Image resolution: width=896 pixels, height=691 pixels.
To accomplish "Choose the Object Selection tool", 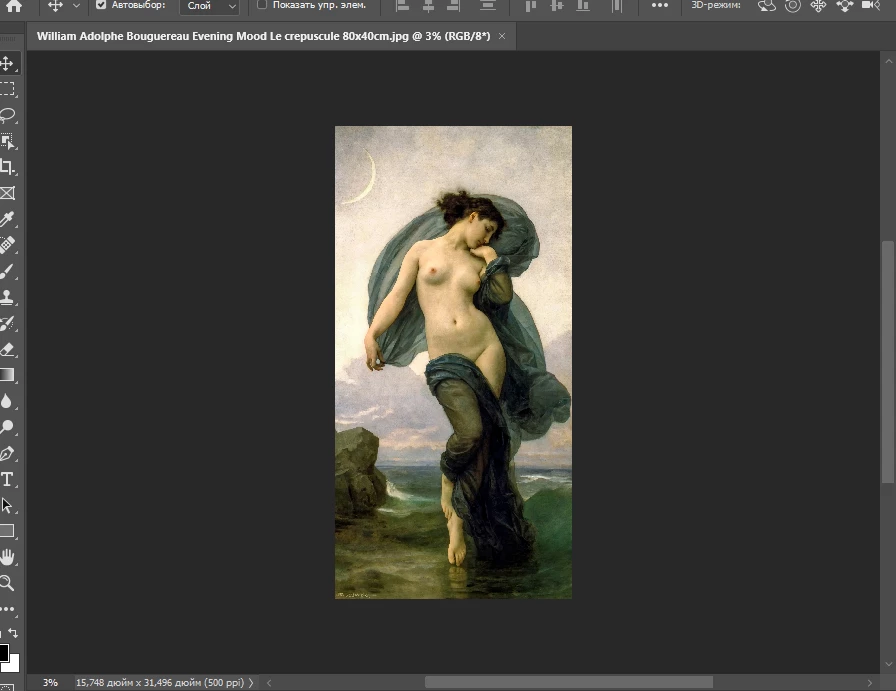I will [7, 141].
